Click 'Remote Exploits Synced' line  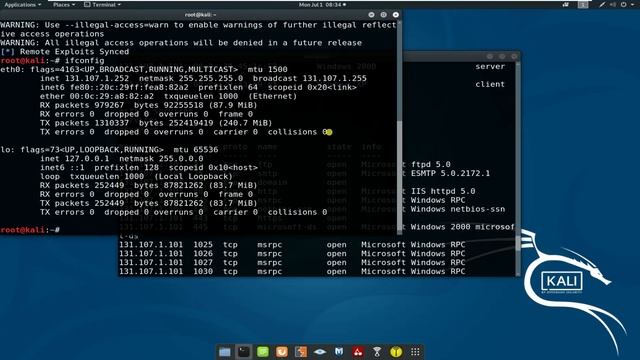pyautogui.click(x=74, y=52)
